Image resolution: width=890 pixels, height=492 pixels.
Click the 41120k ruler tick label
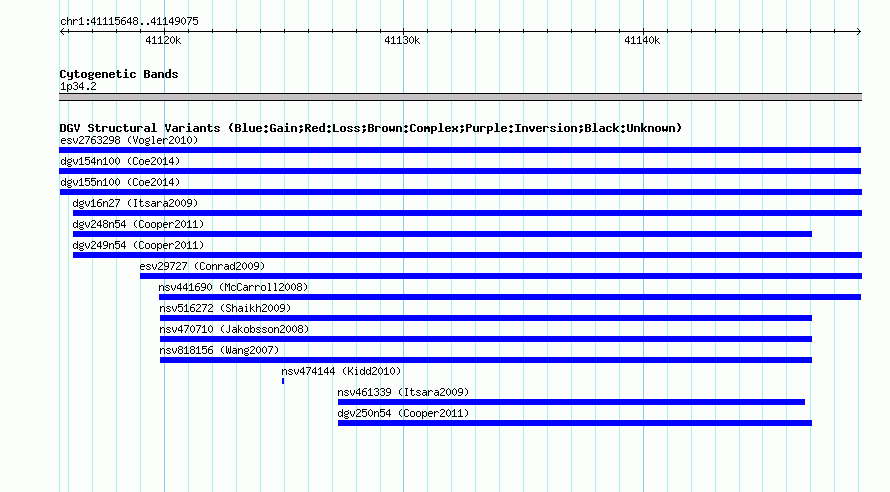pos(163,40)
